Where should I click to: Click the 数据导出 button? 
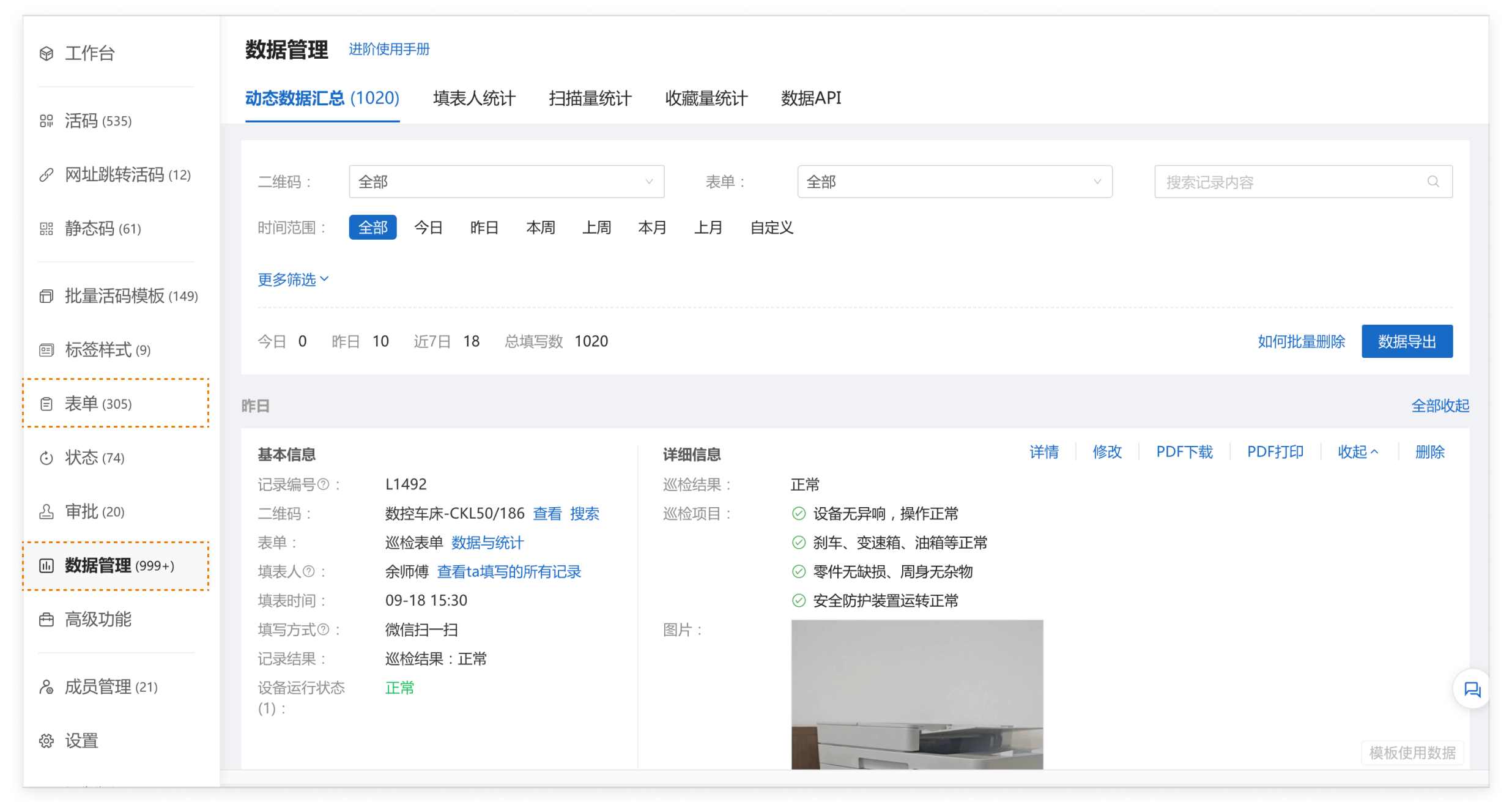(1406, 341)
